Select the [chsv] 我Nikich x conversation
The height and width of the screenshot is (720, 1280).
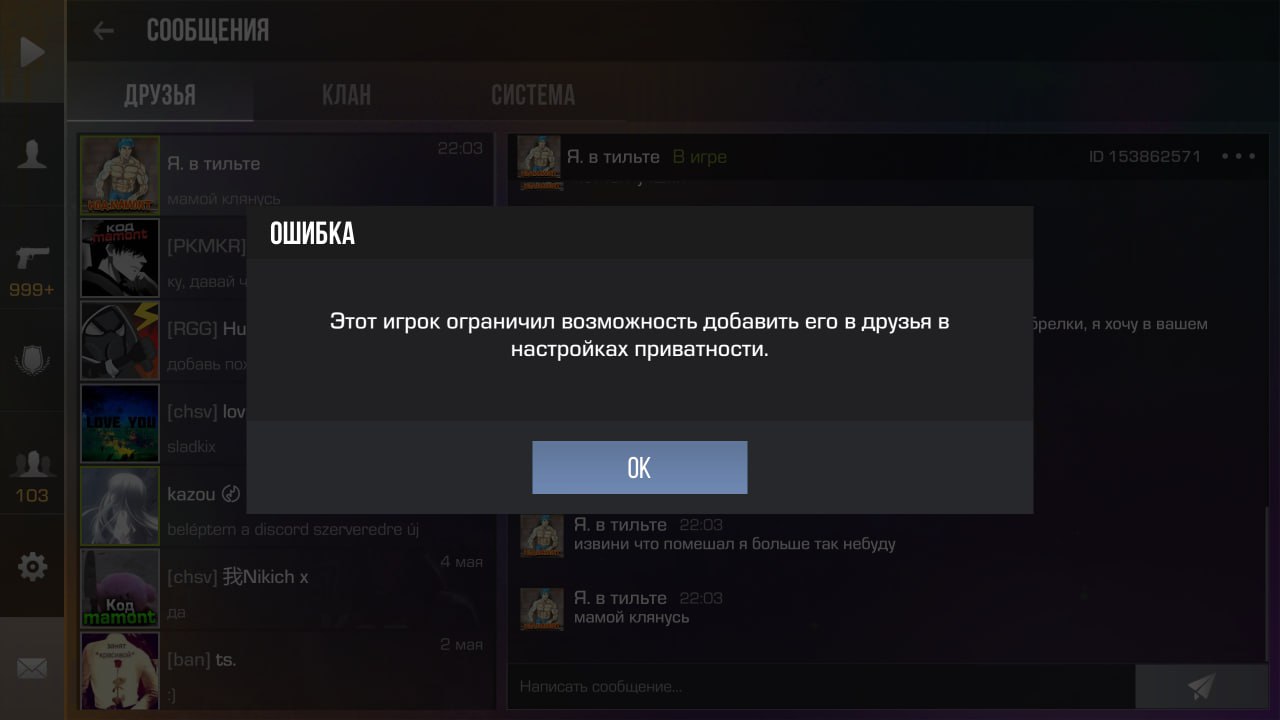(x=284, y=588)
